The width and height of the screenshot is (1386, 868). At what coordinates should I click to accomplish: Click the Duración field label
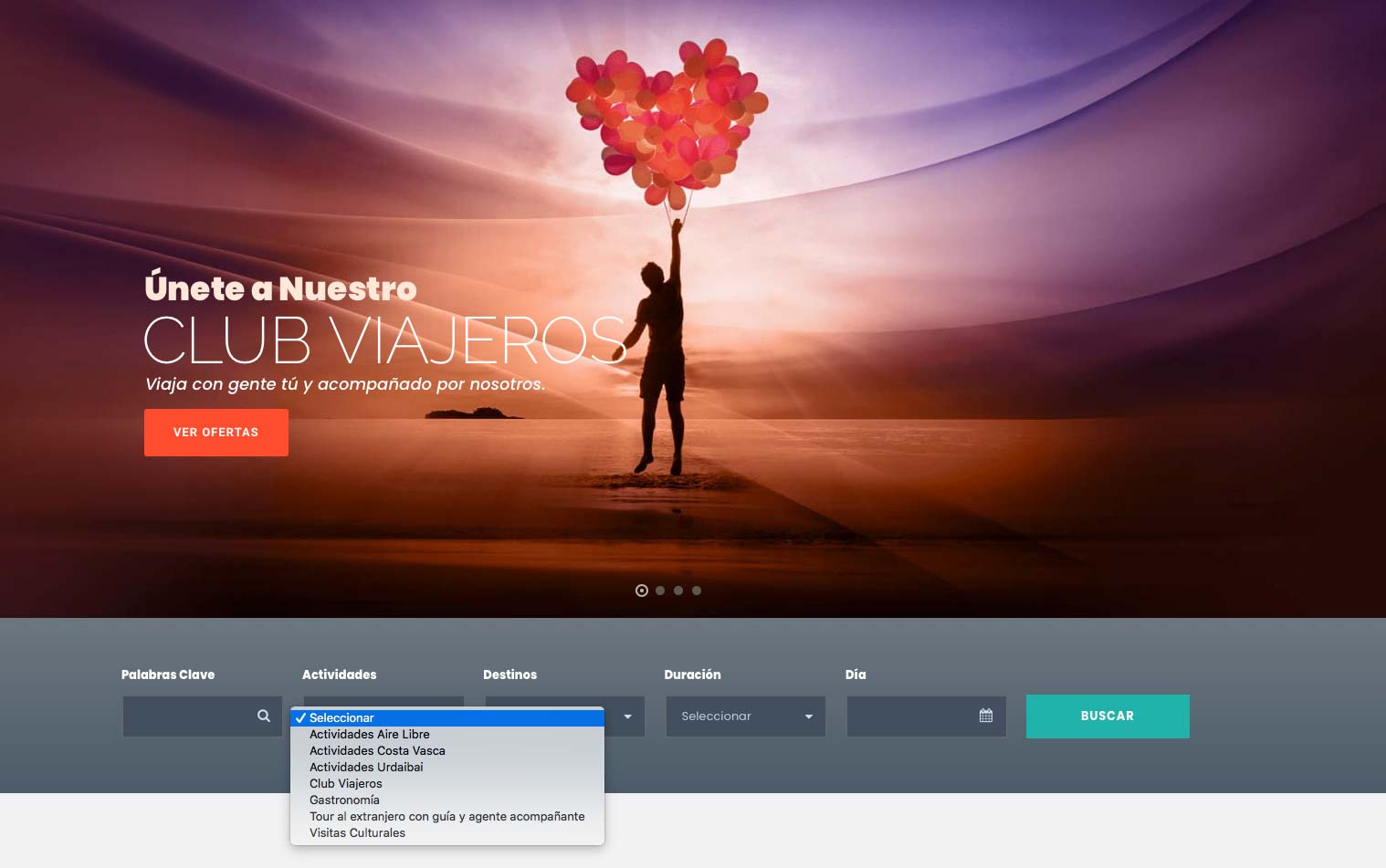pyautogui.click(x=693, y=675)
